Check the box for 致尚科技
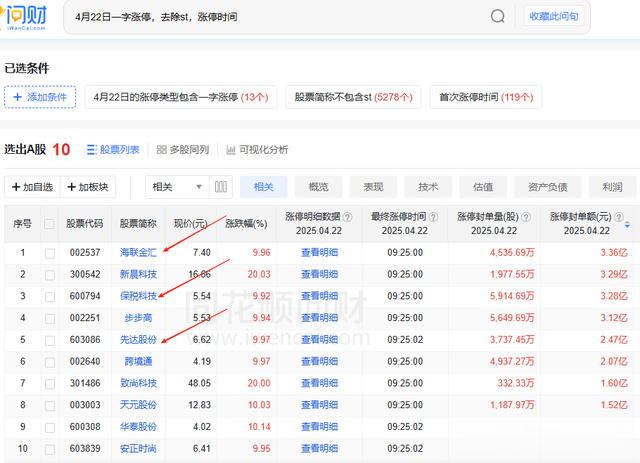 coord(50,384)
